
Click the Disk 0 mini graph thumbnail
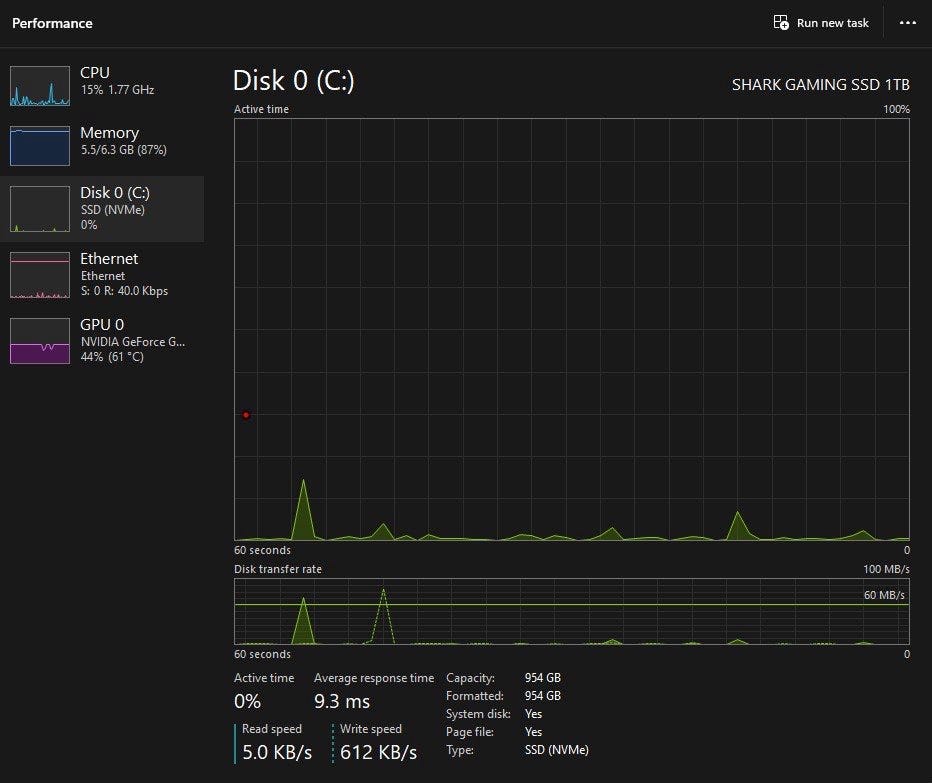40,208
